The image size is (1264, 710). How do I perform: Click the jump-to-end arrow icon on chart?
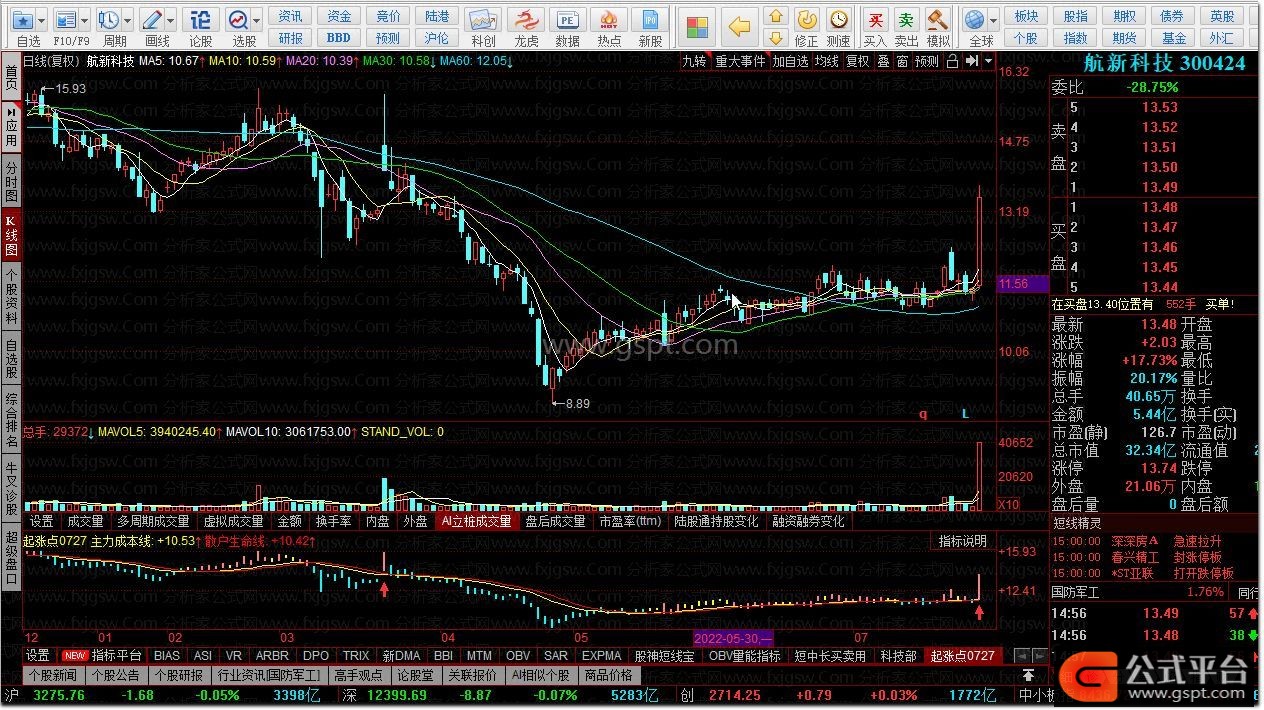971,61
